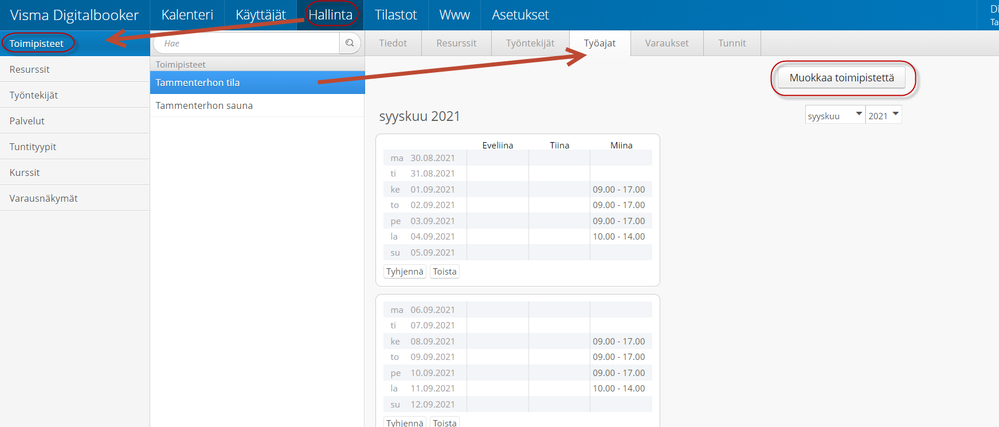Open the syyskuu month dropdown
Image resolution: width=999 pixels, height=427 pixels.
(x=835, y=115)
